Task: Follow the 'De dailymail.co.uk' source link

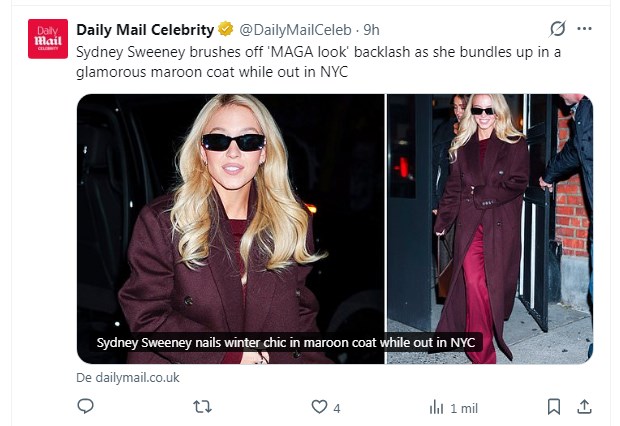Action: (128, 377)
